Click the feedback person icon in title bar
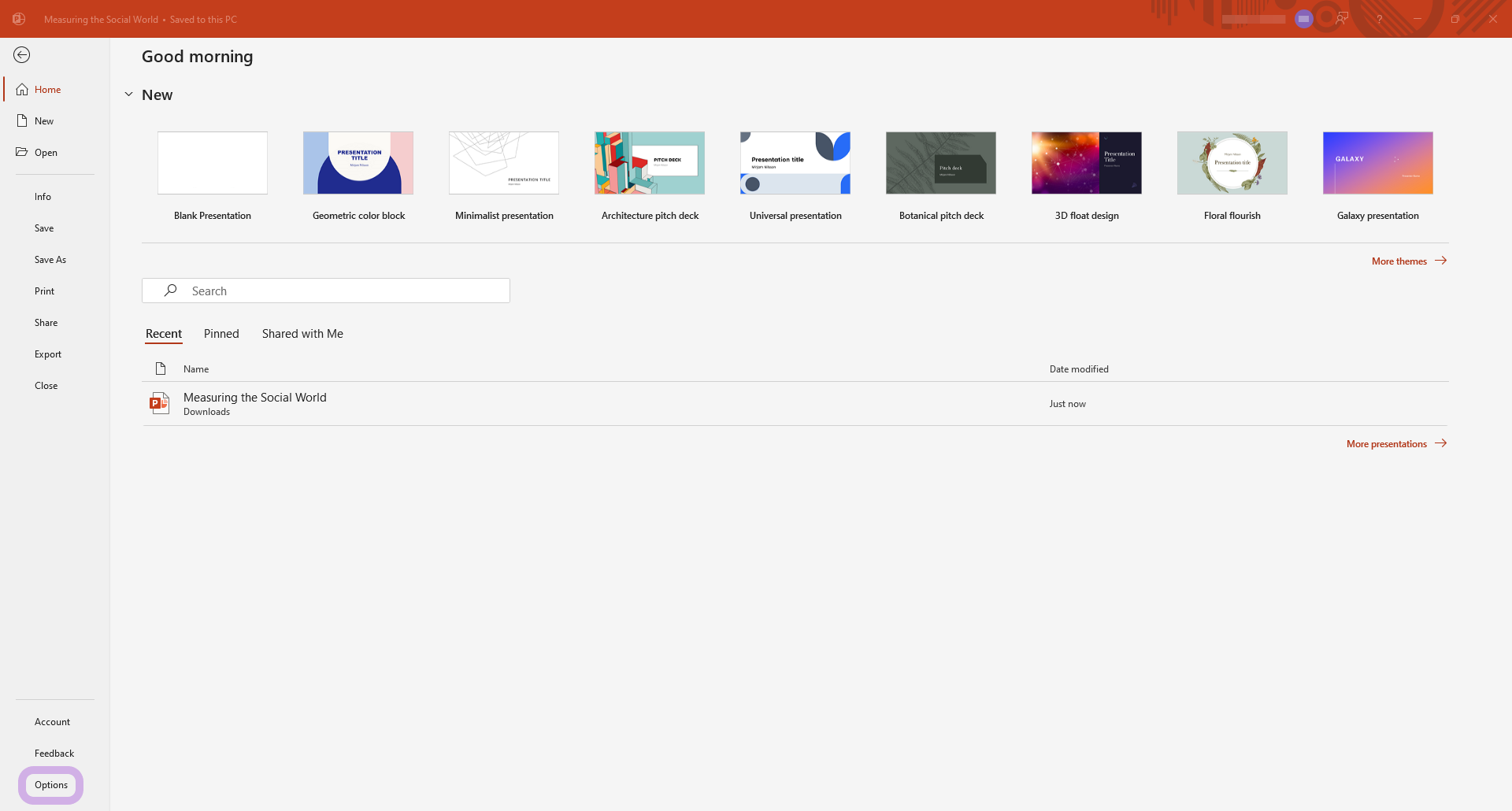 tap(1342, 19)
